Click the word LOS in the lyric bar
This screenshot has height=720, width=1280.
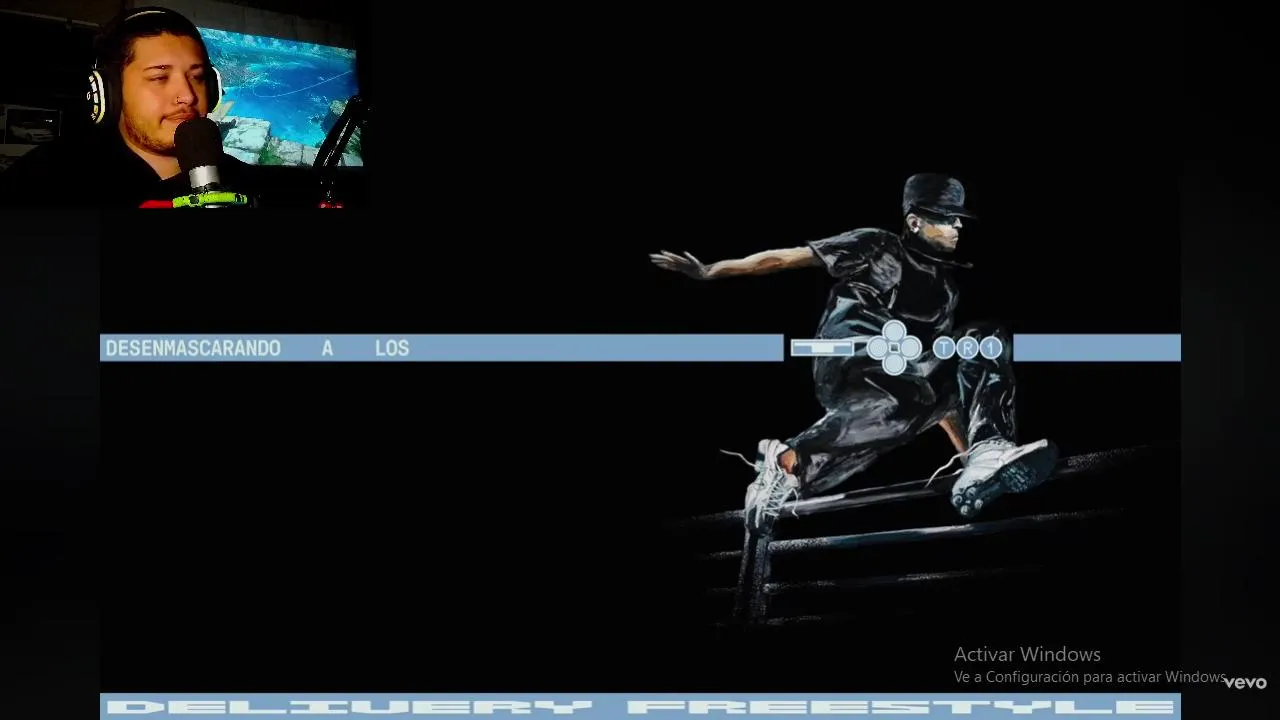[x=392, y=348]
